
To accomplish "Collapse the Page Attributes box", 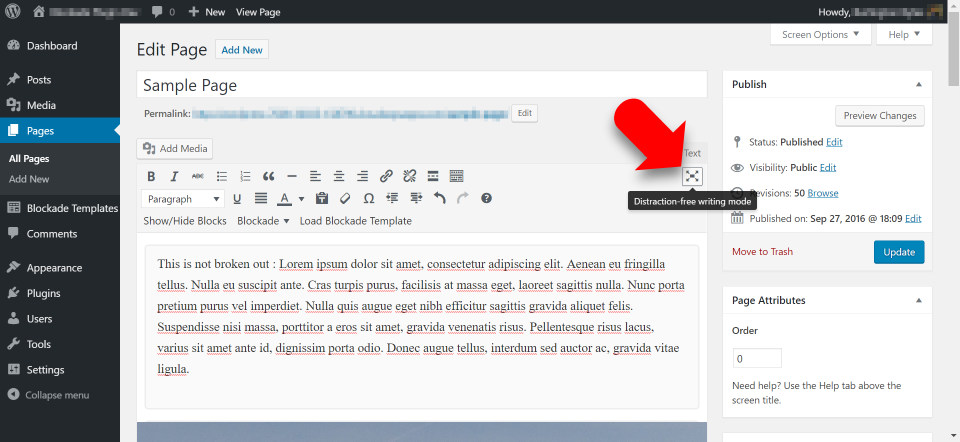I will pos(919,301).
